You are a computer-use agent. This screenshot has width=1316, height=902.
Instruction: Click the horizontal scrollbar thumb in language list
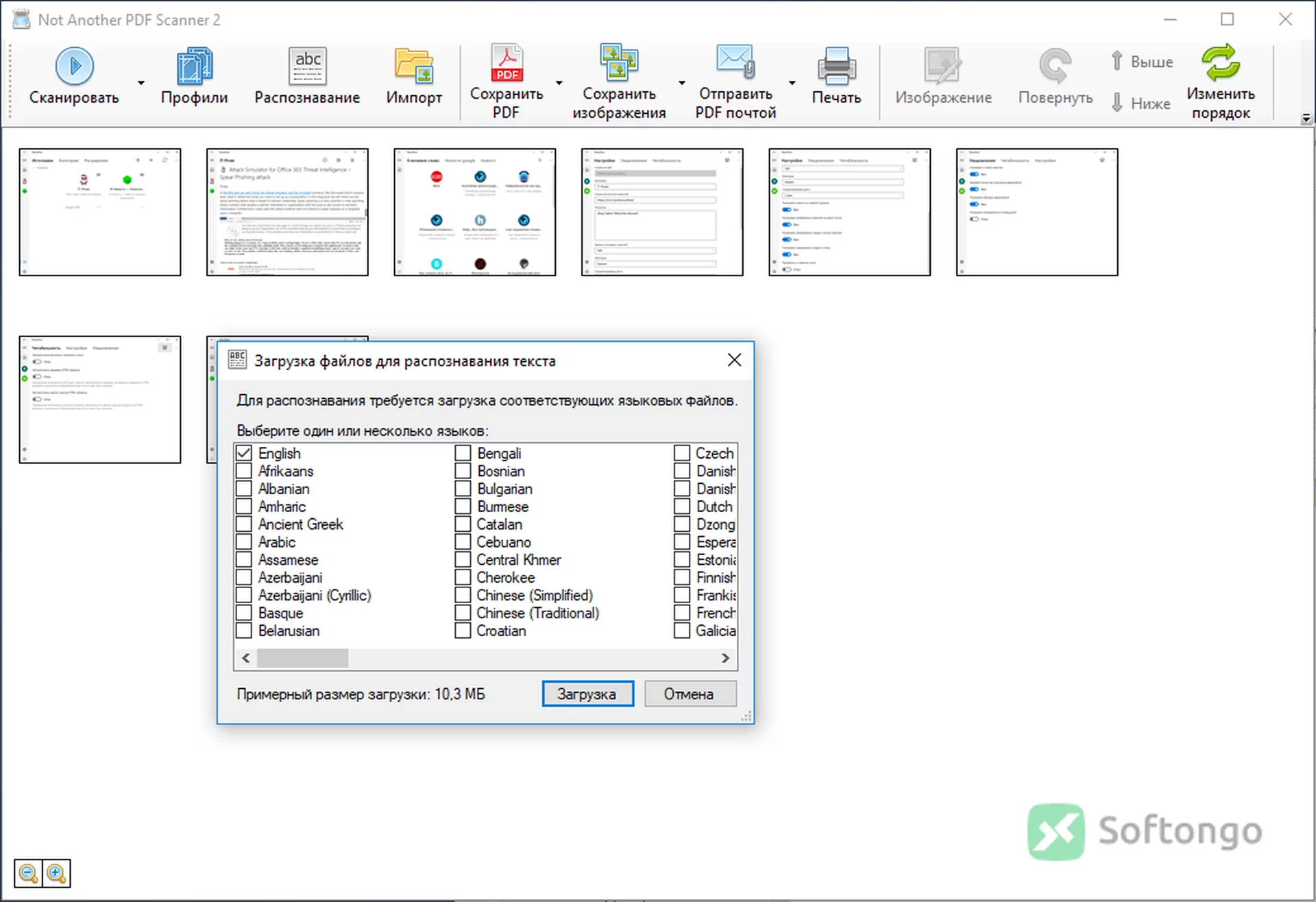302,658
